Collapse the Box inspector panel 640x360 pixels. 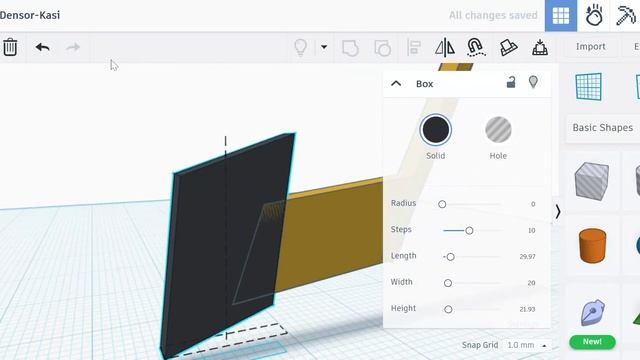tap(396, 84)
